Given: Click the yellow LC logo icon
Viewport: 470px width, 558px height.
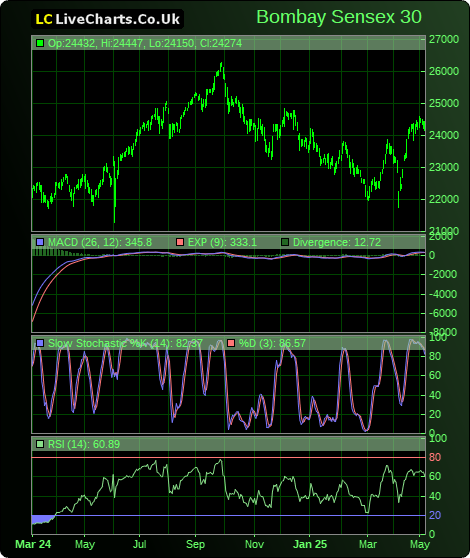Looking at the screenshot, I should [x=44, y=20].
